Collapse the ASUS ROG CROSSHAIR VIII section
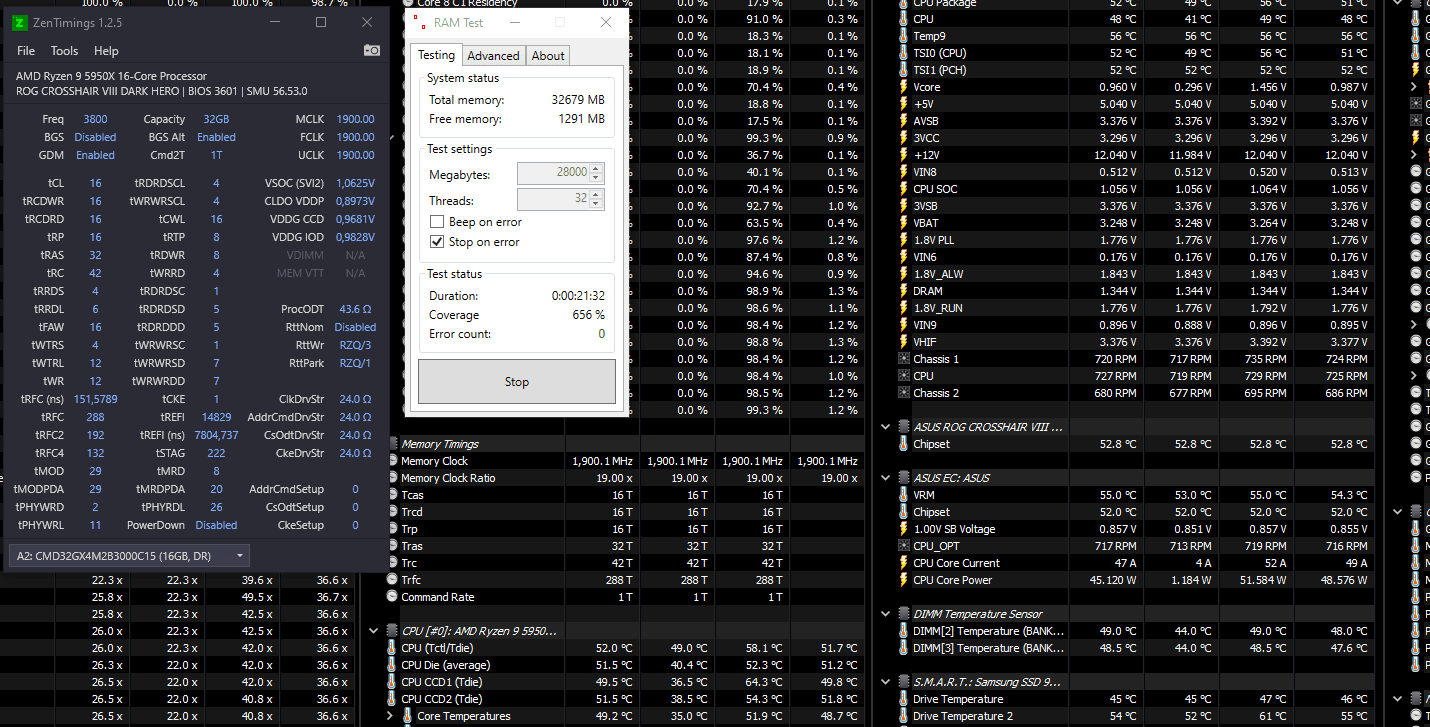This screenshot has width=1430, height=727. pos(885,427)
